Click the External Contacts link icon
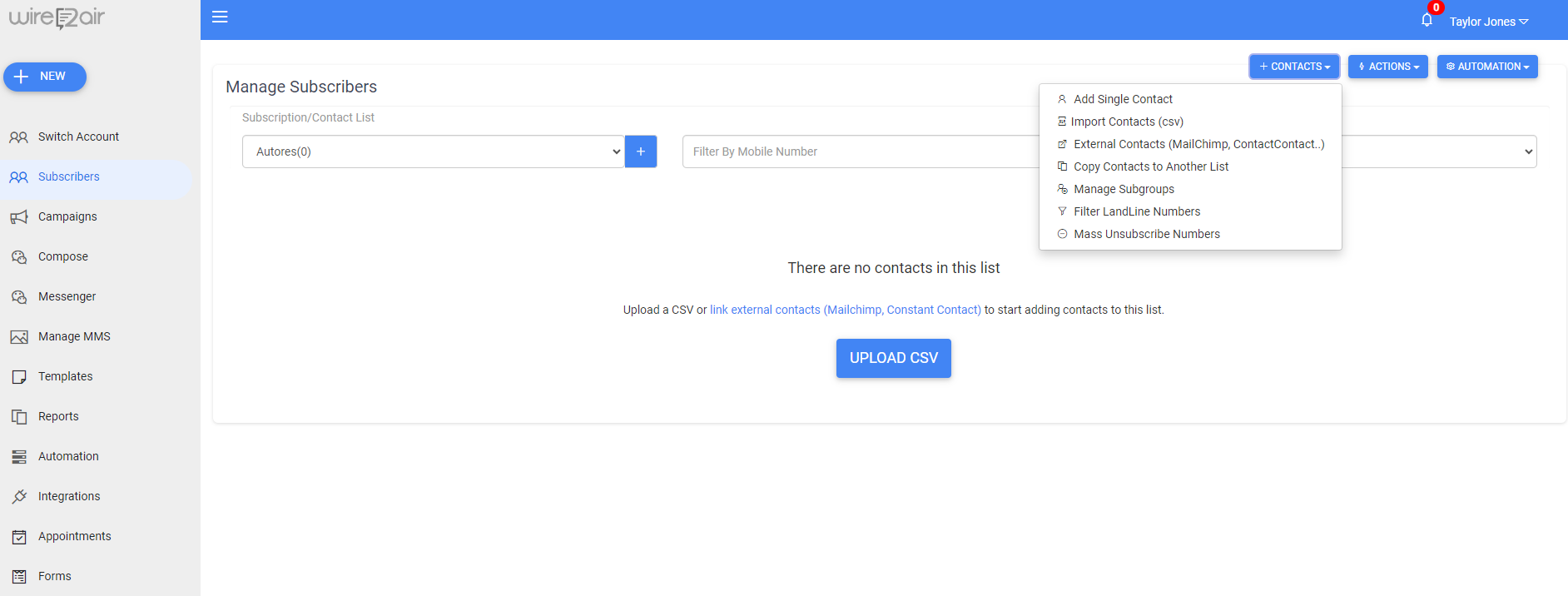The width and height of the screenshot is (1568, 596). pyautogui.click(x=1062, y=144)
